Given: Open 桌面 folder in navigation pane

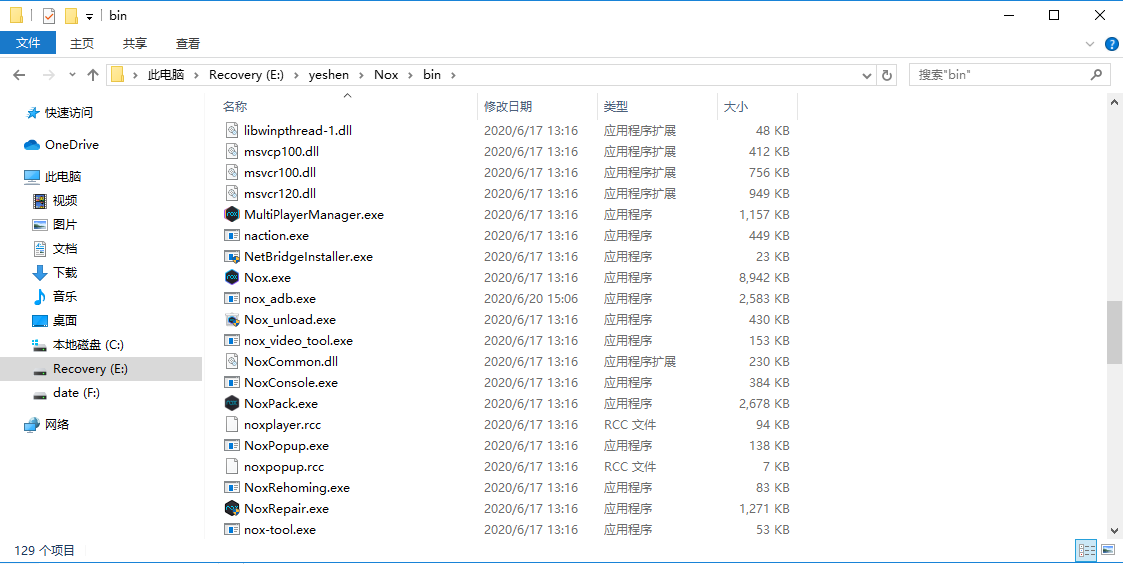Looking at the screenshot, I should (64, 320).
